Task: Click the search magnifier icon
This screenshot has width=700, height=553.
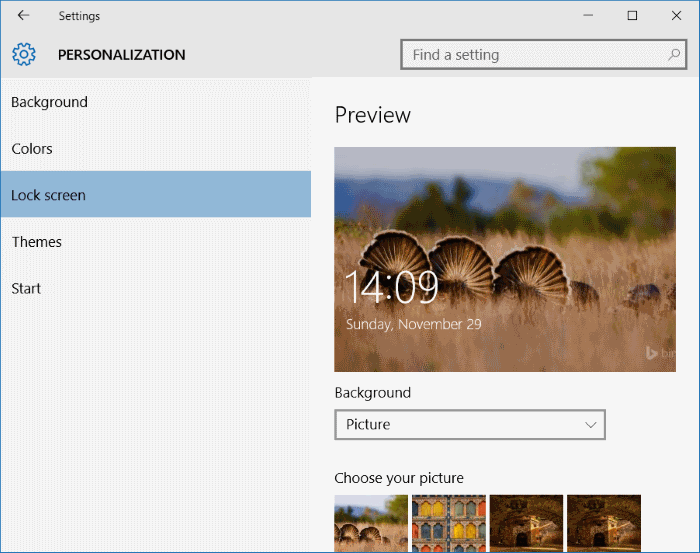Action: [x=674, y=54]
